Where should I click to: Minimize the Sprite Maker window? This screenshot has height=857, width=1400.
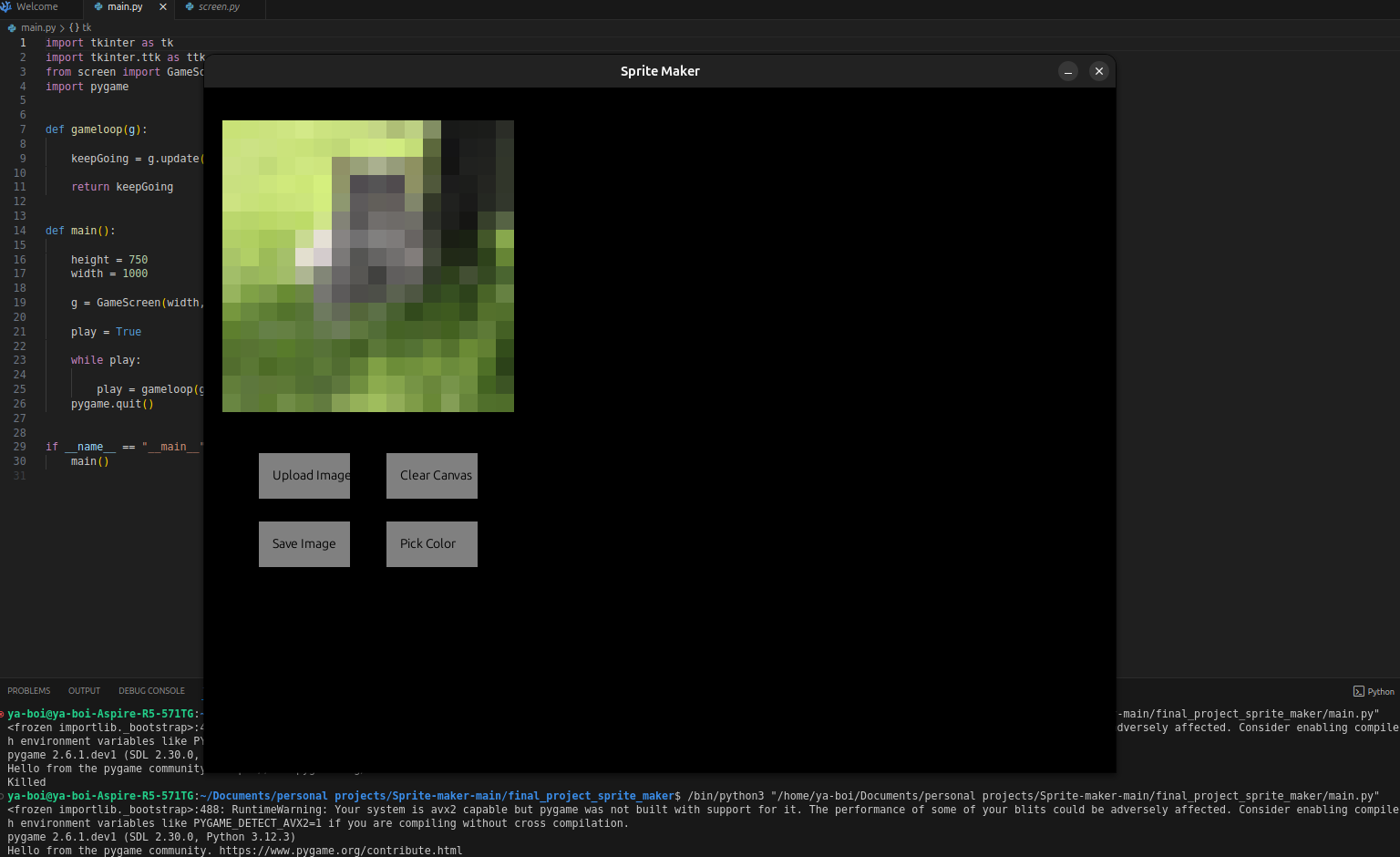[1067, 71]
